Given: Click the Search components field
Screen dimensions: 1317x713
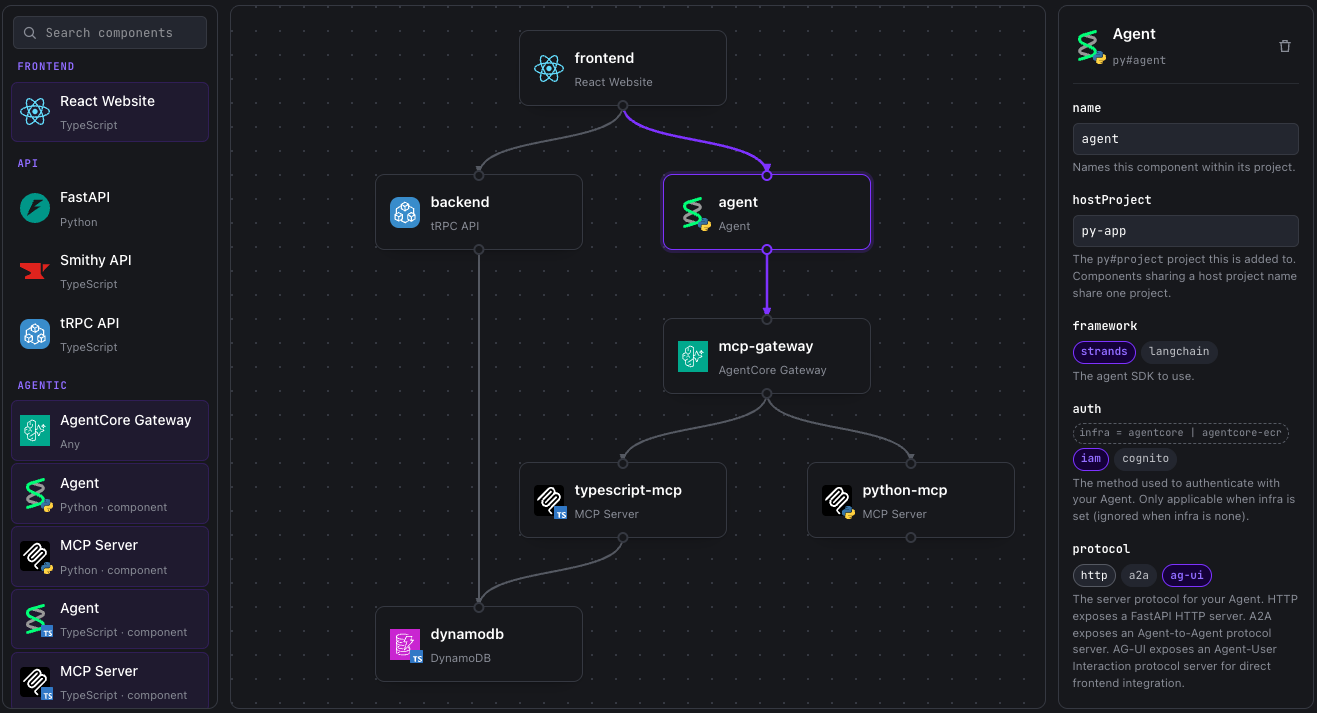Looking at the screenshot, I should click(x=110, y=33).
